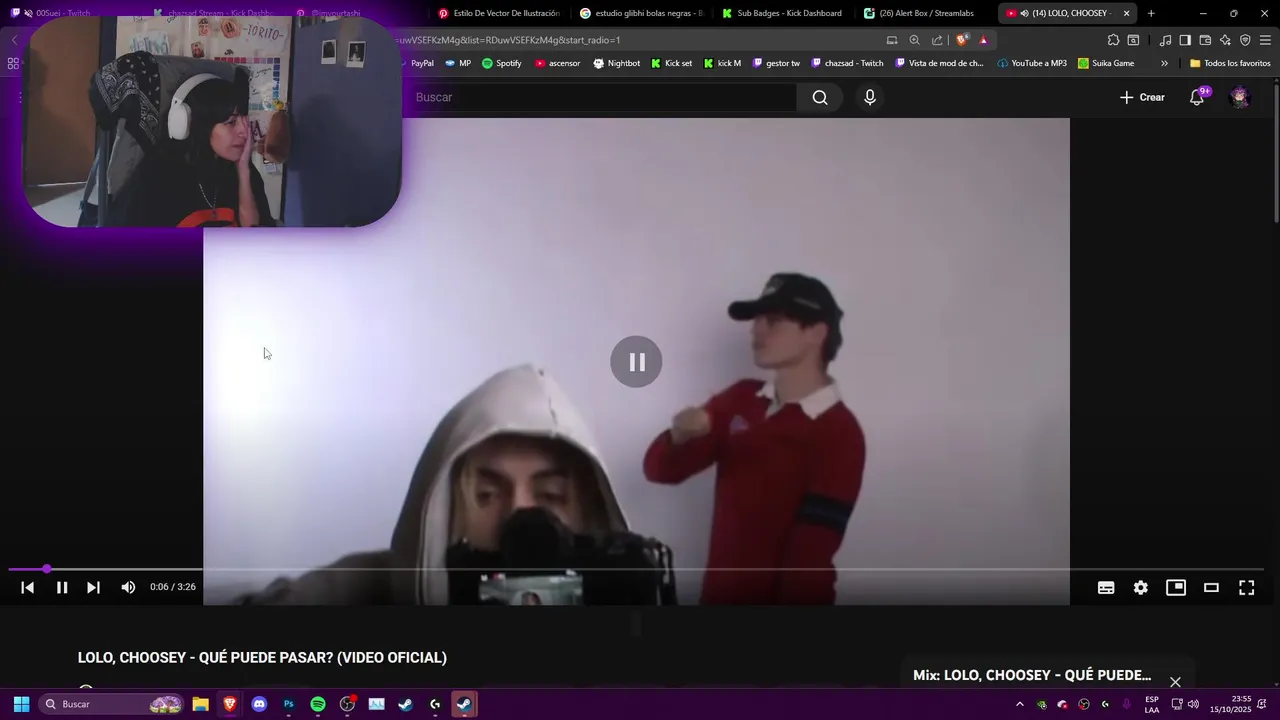Switch to the Estilo De Vector tab
Viewport: 1280px width, 720px height.
tap(499, 14)
